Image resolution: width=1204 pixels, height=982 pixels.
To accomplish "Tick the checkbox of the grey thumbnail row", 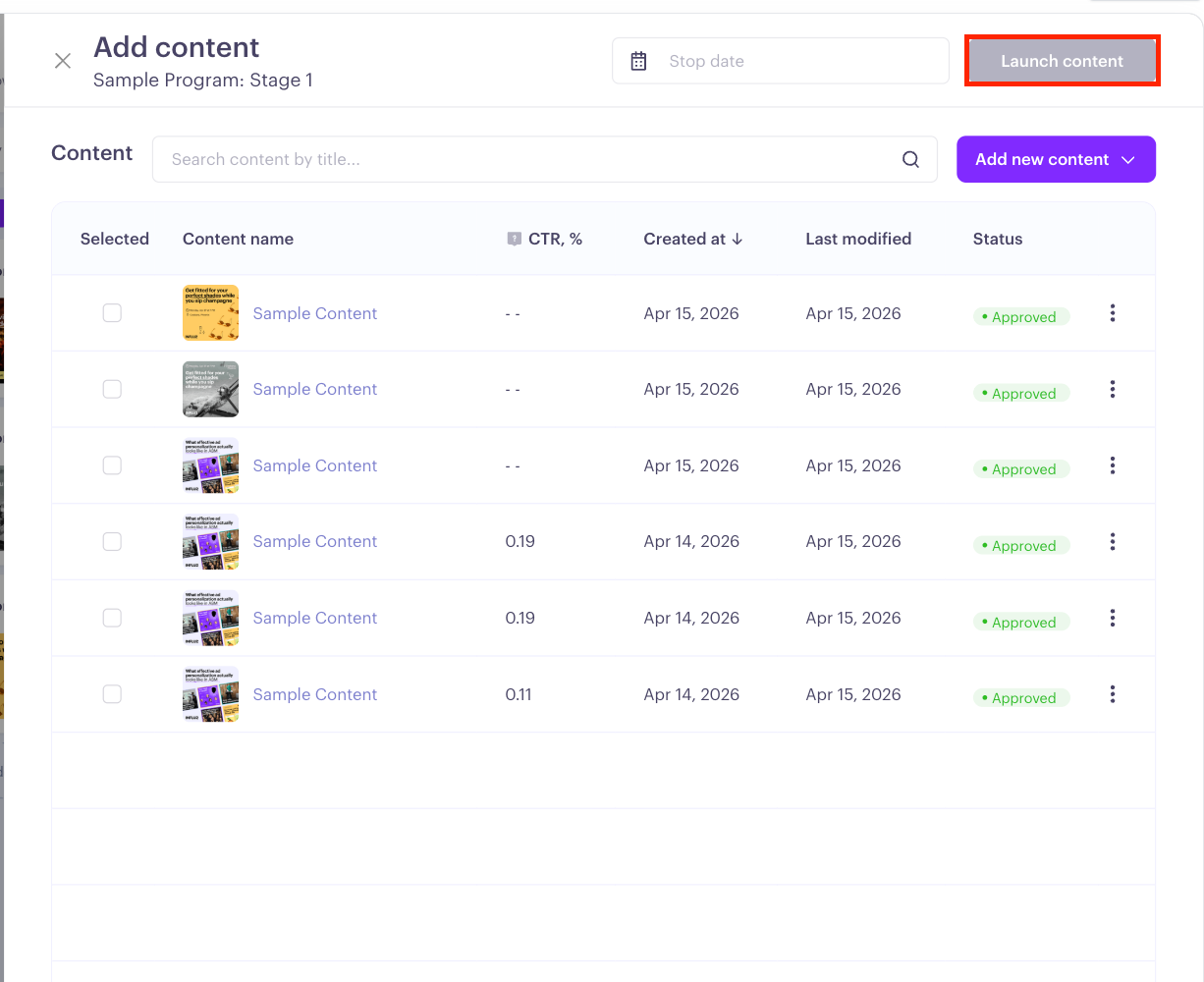I will point(112,389).
